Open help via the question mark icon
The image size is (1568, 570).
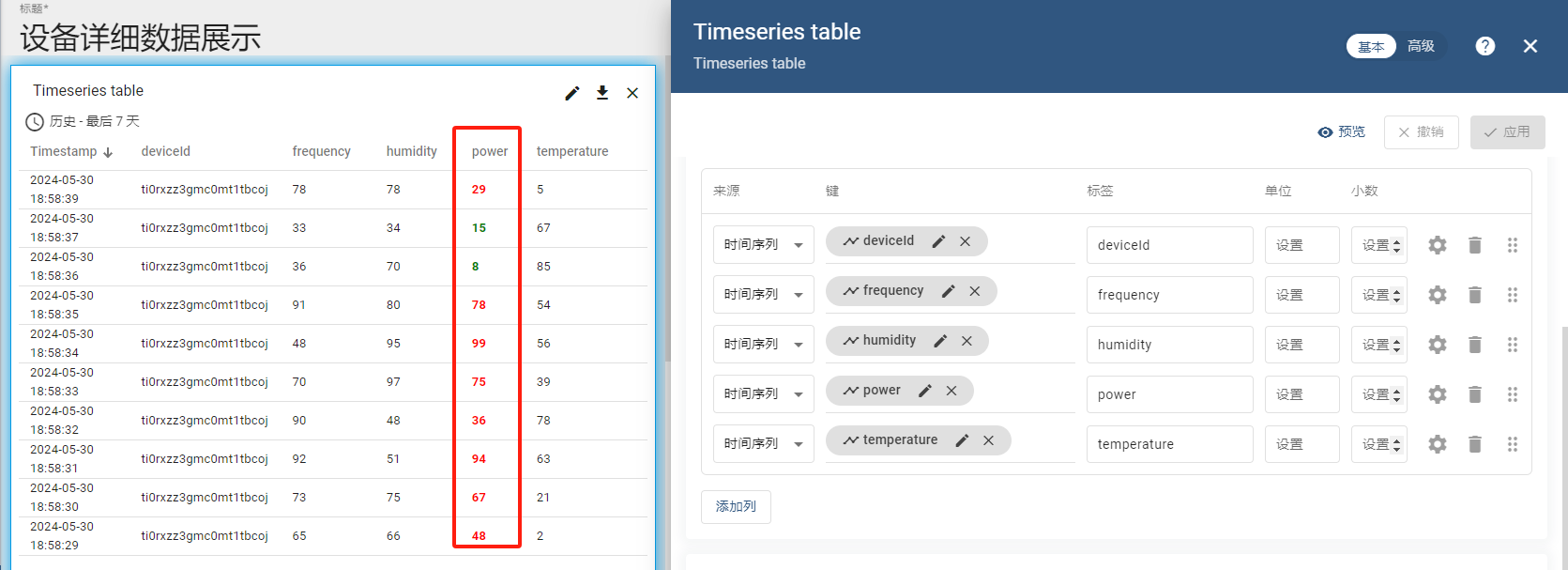click(x=1485, y=46)
